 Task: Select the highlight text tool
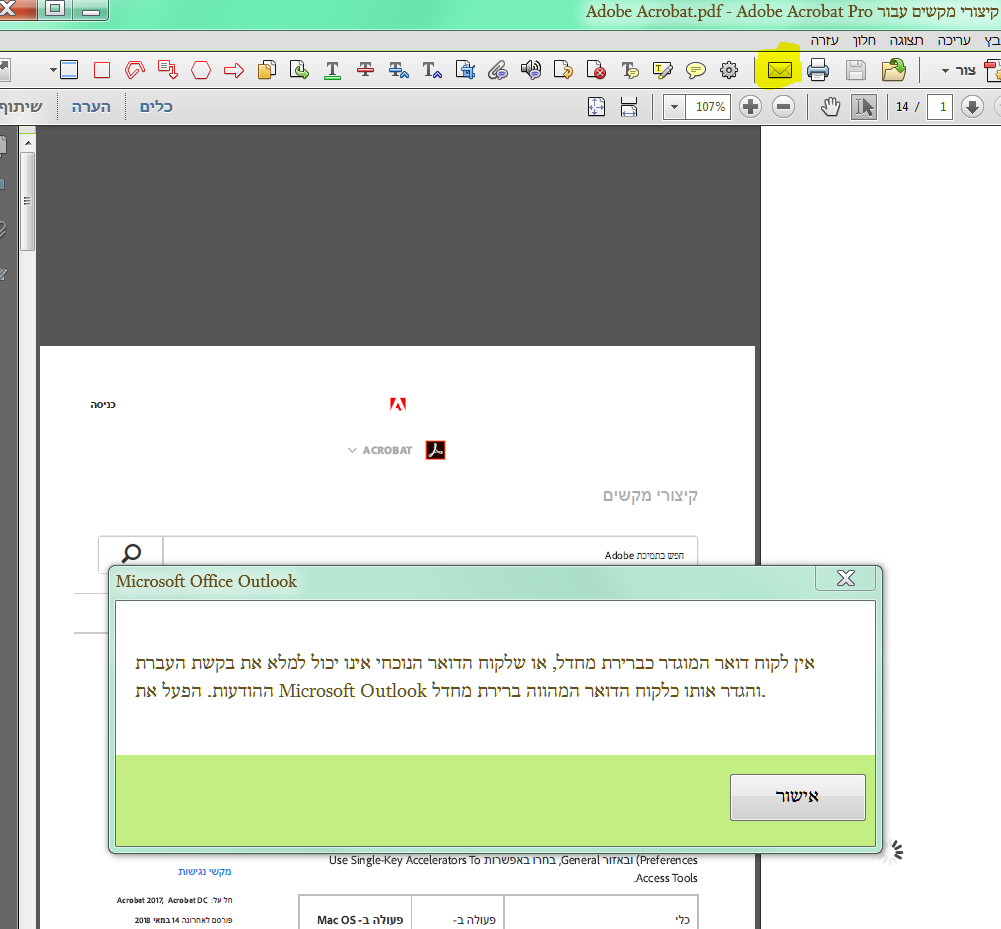coord(663,70)
